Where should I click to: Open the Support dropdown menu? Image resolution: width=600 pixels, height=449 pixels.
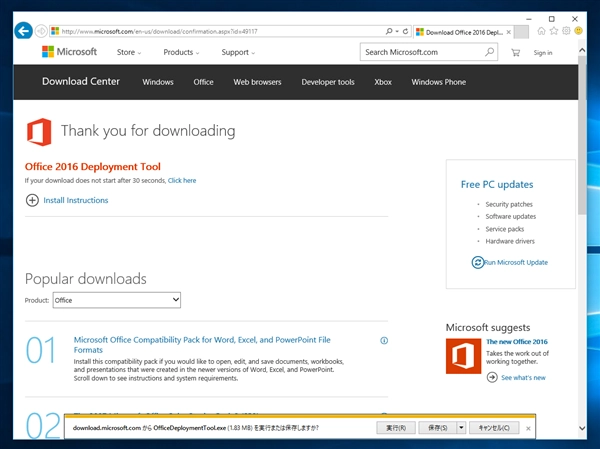coord(238,52)
